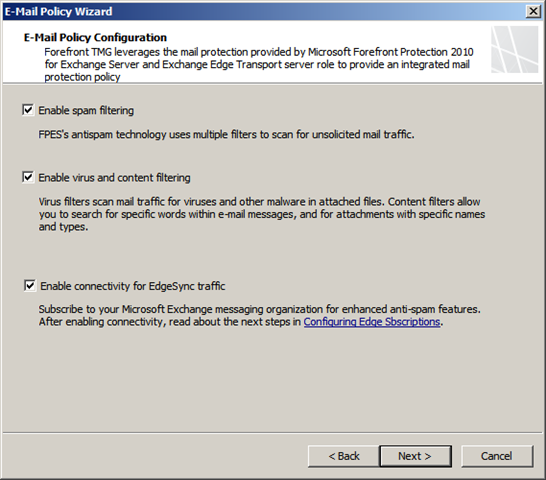Go back with the < Back button

click(x=344, y=456)
